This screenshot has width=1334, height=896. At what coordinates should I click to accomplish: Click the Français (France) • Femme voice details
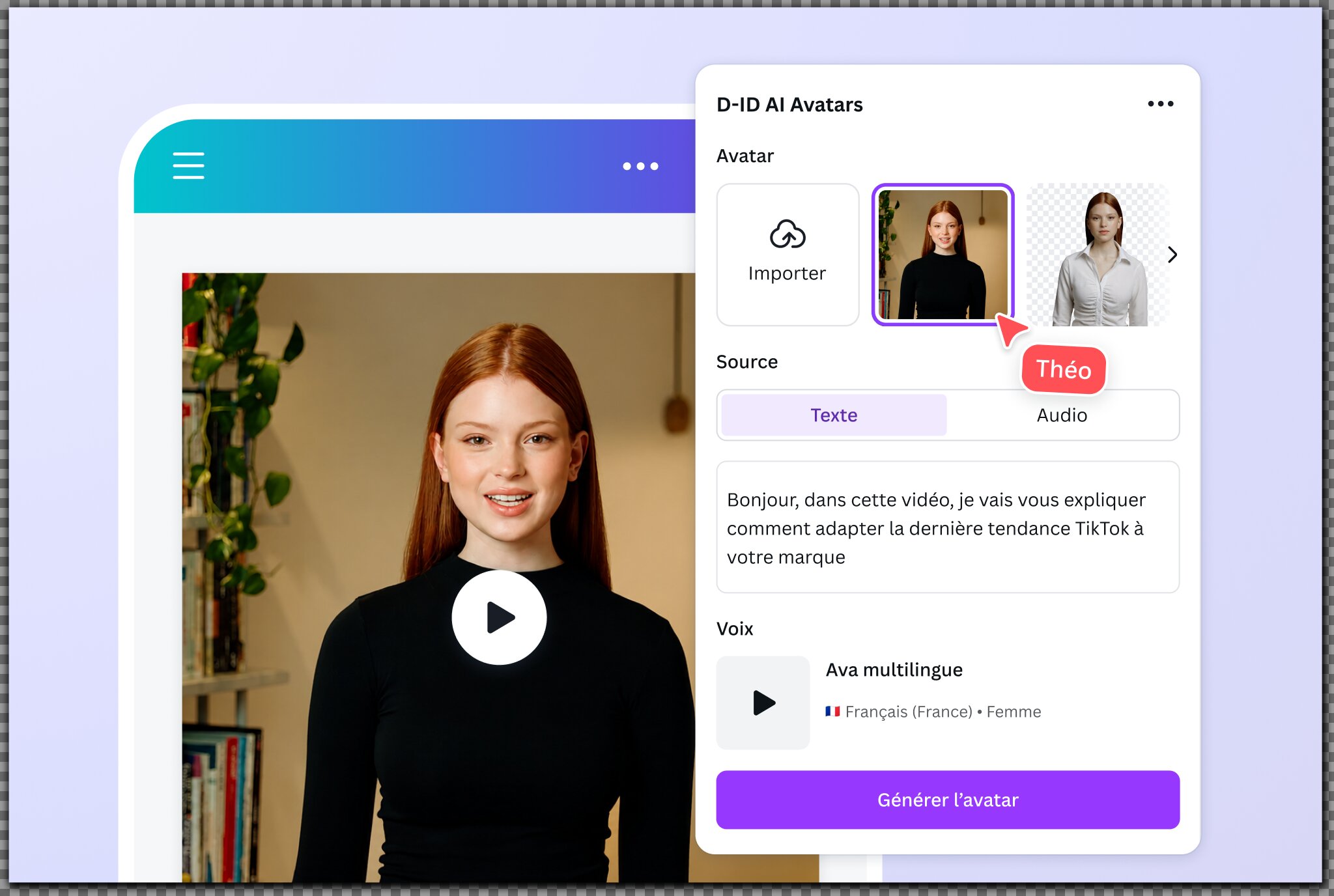pos(933,712)
